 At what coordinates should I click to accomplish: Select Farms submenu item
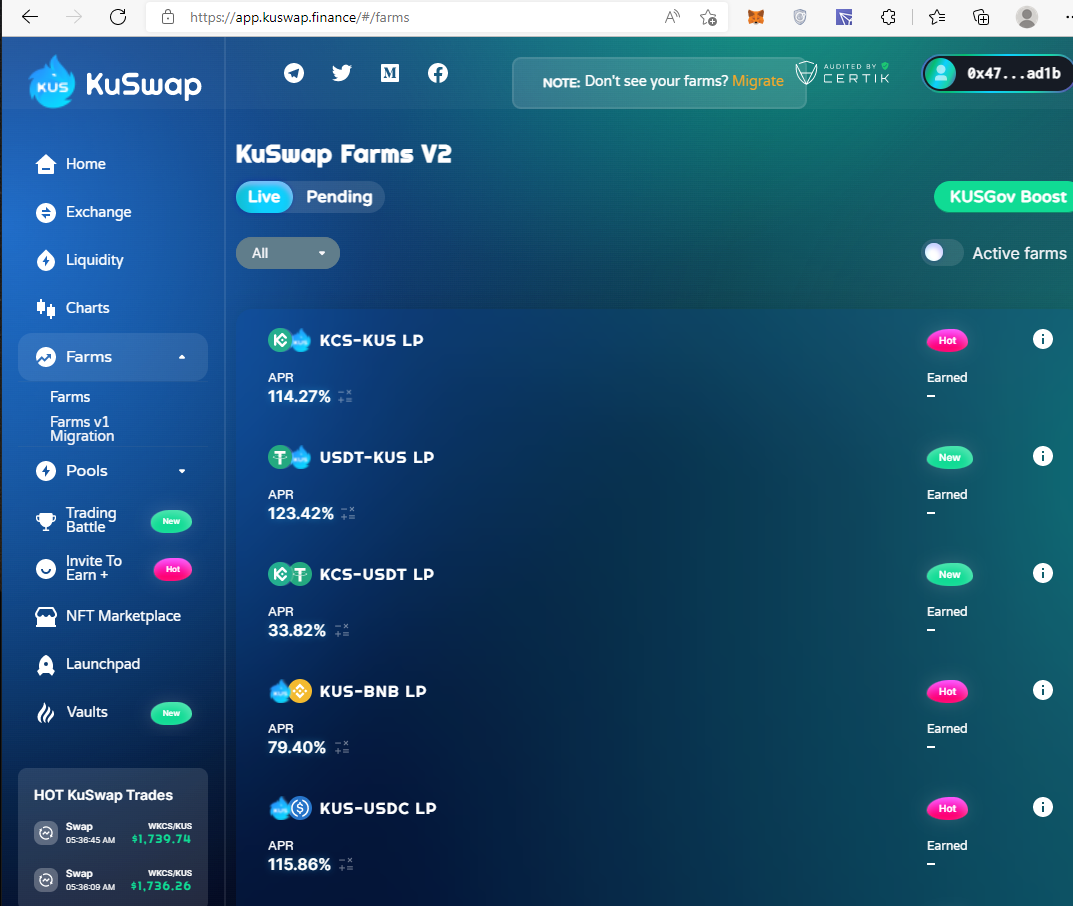click(70, 397)
